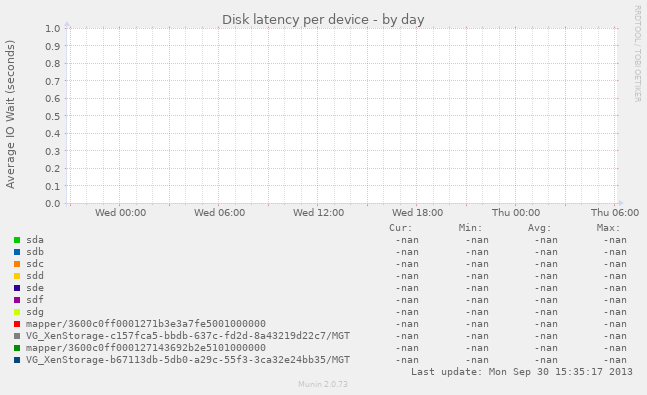Click VG_XenStorage-c157fca5-bbdb-637c-fd2d-8a43219d22c7/MGT label

pos(188,336)
